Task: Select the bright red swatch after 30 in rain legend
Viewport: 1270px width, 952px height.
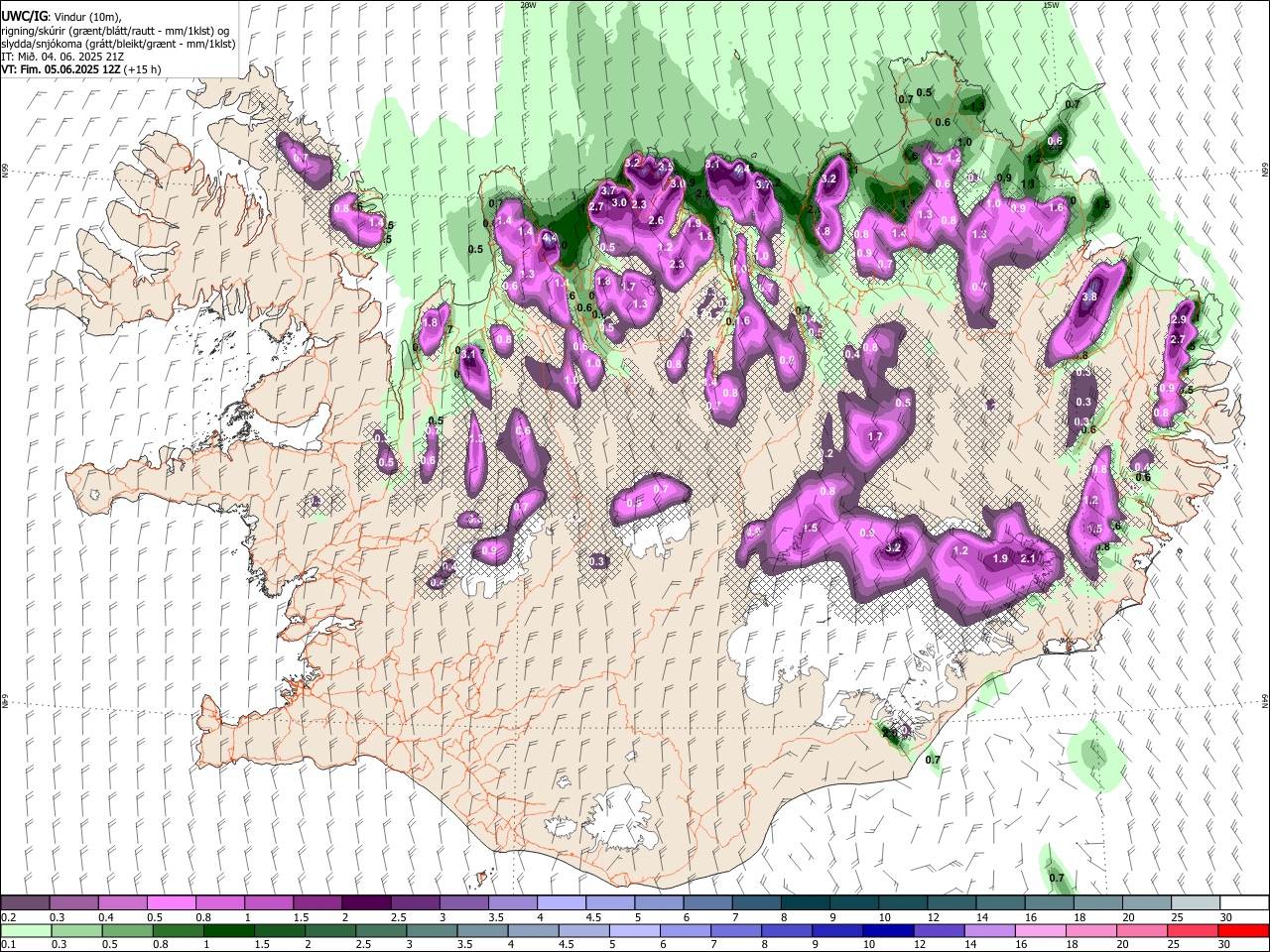Action: click(x=1243, y=930)
